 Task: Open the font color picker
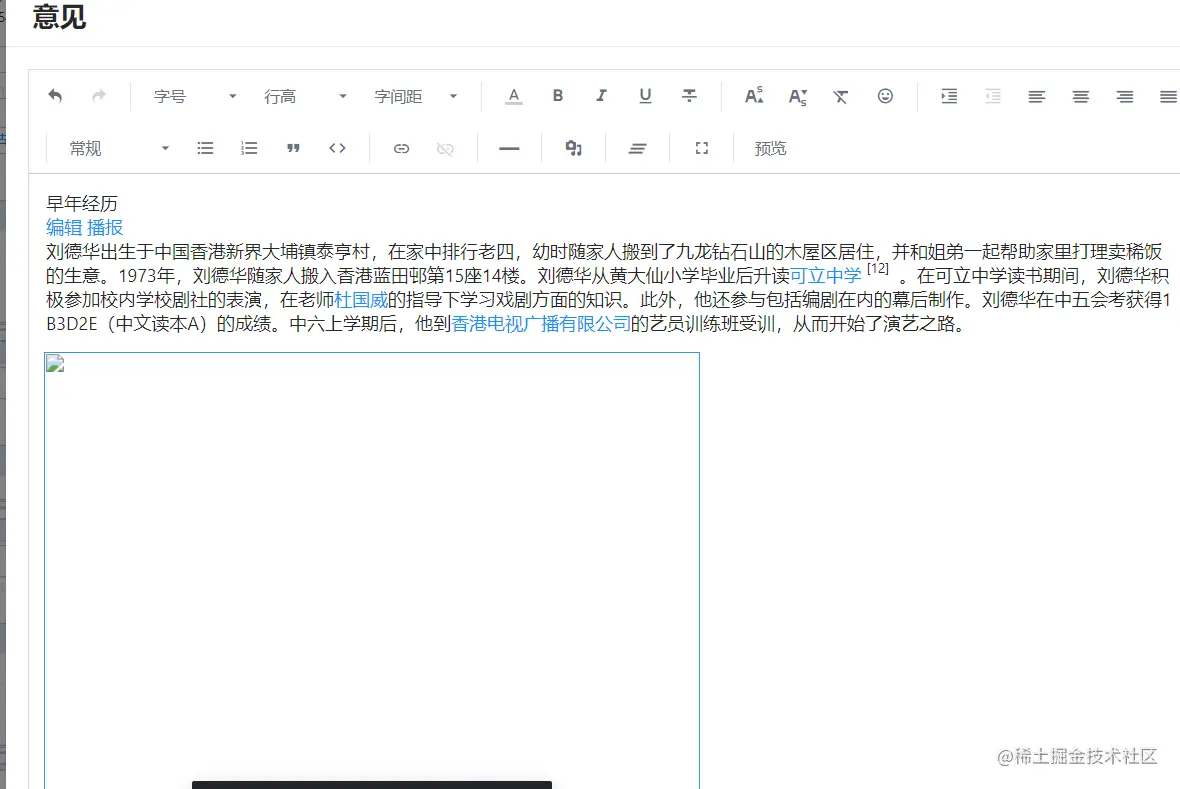pyautogui.click(x=514, y=96)
